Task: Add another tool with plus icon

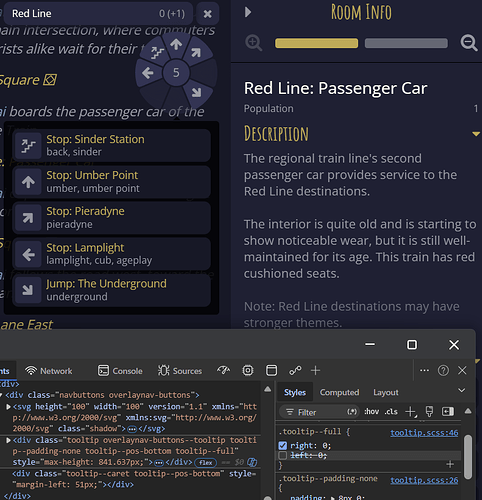Action: click(x=315, y=370)
